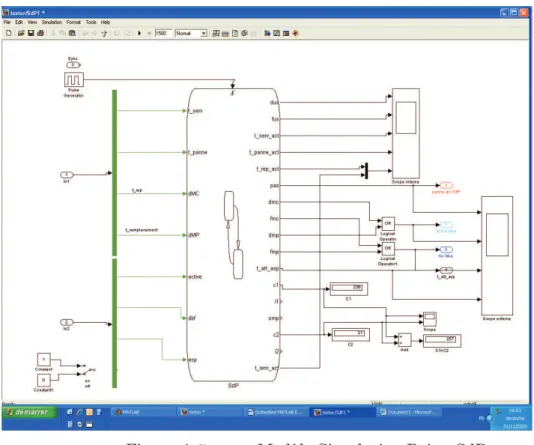Select the C1 display block
The width and height of the screenshot is (534, 445).
[x=349, y=288]
